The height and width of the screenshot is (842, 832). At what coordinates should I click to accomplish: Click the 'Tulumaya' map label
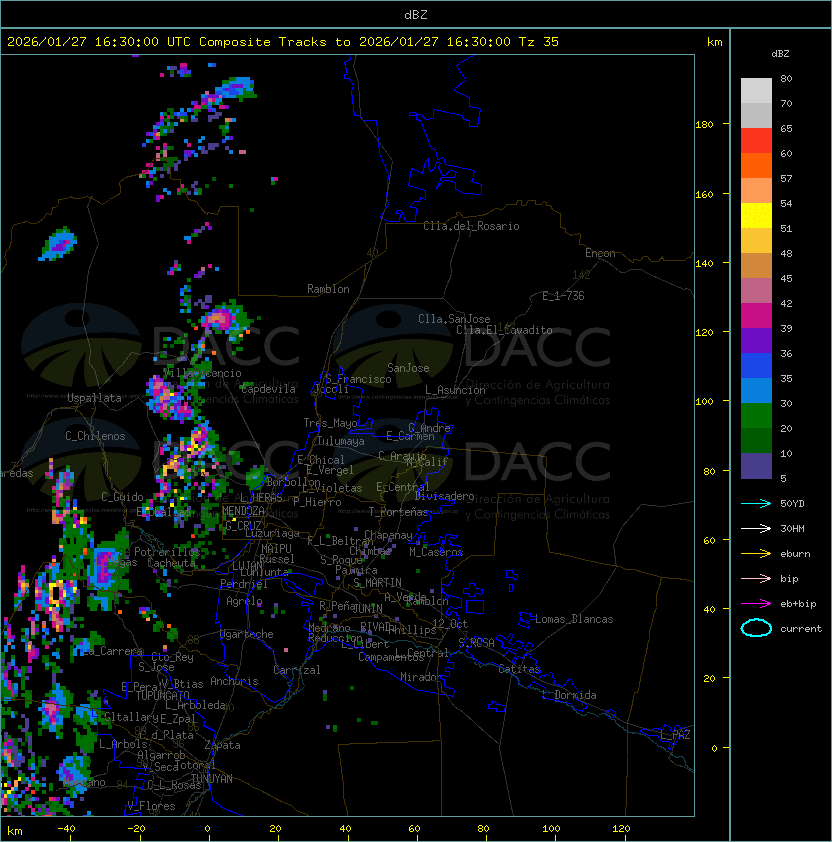tap(341, 441)
